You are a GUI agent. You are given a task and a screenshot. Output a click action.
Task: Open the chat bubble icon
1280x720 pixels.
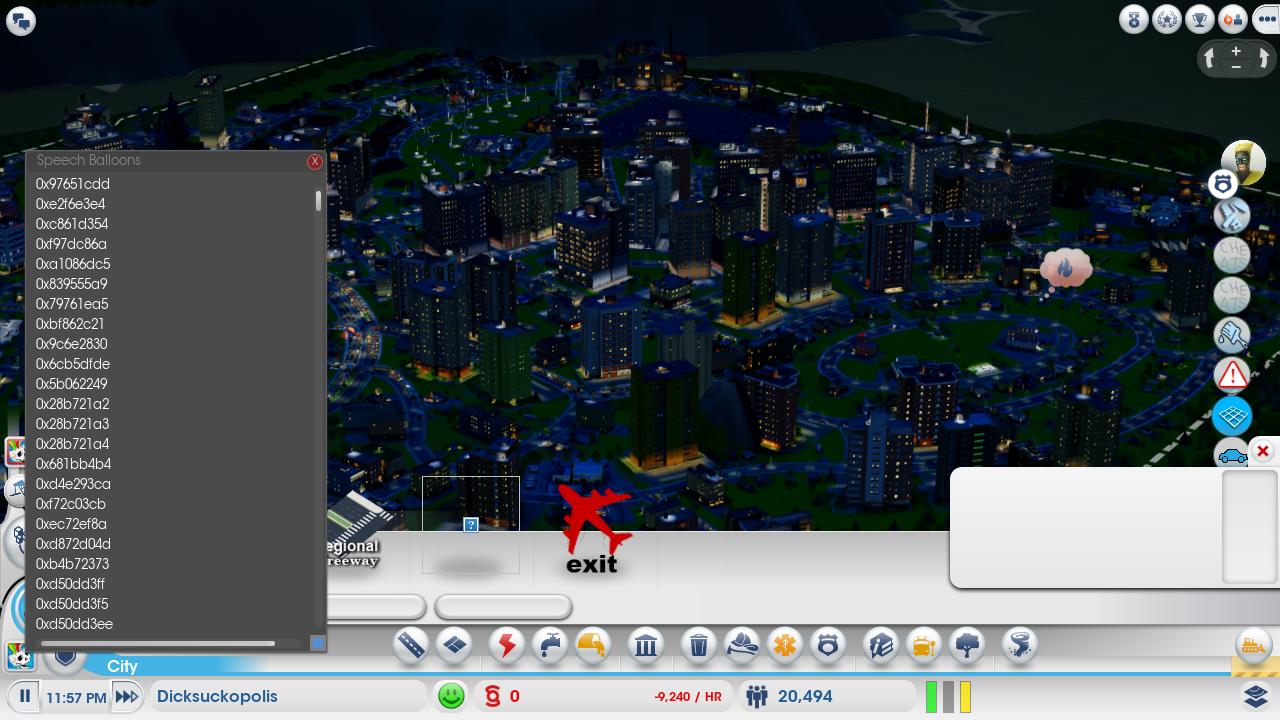[x=21, y=21]
